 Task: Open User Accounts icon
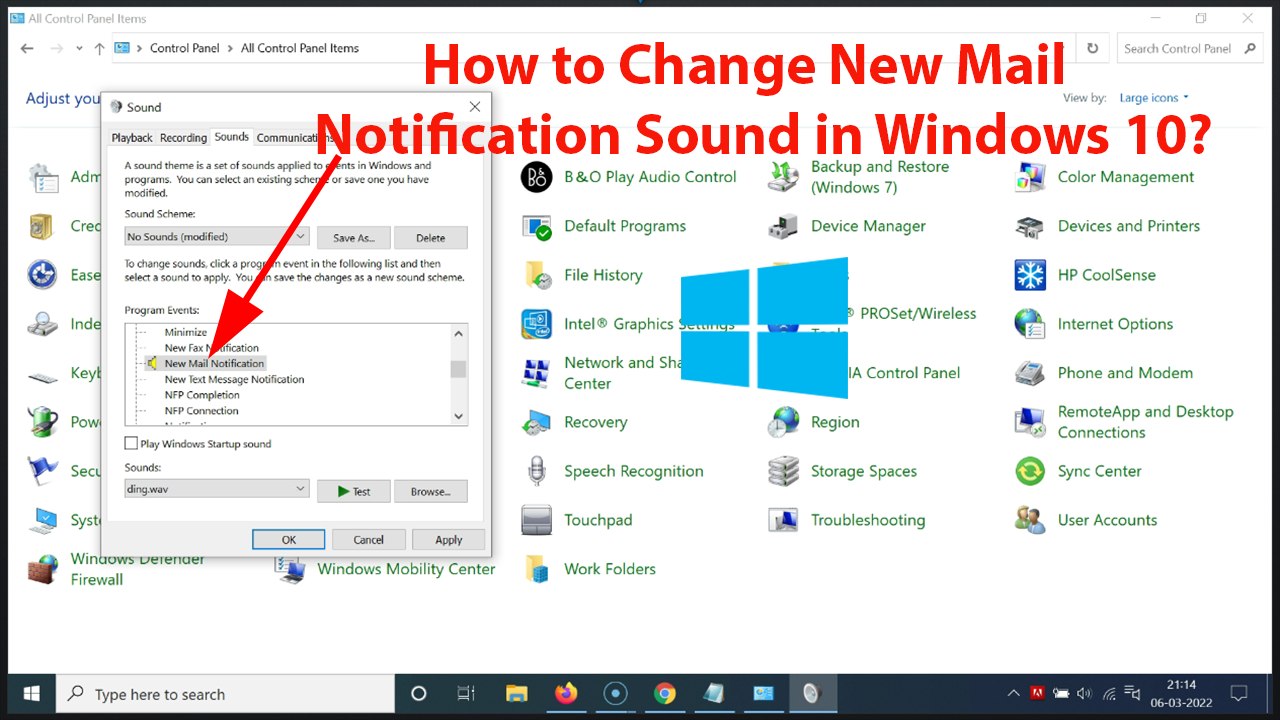tap(1030, 520)
